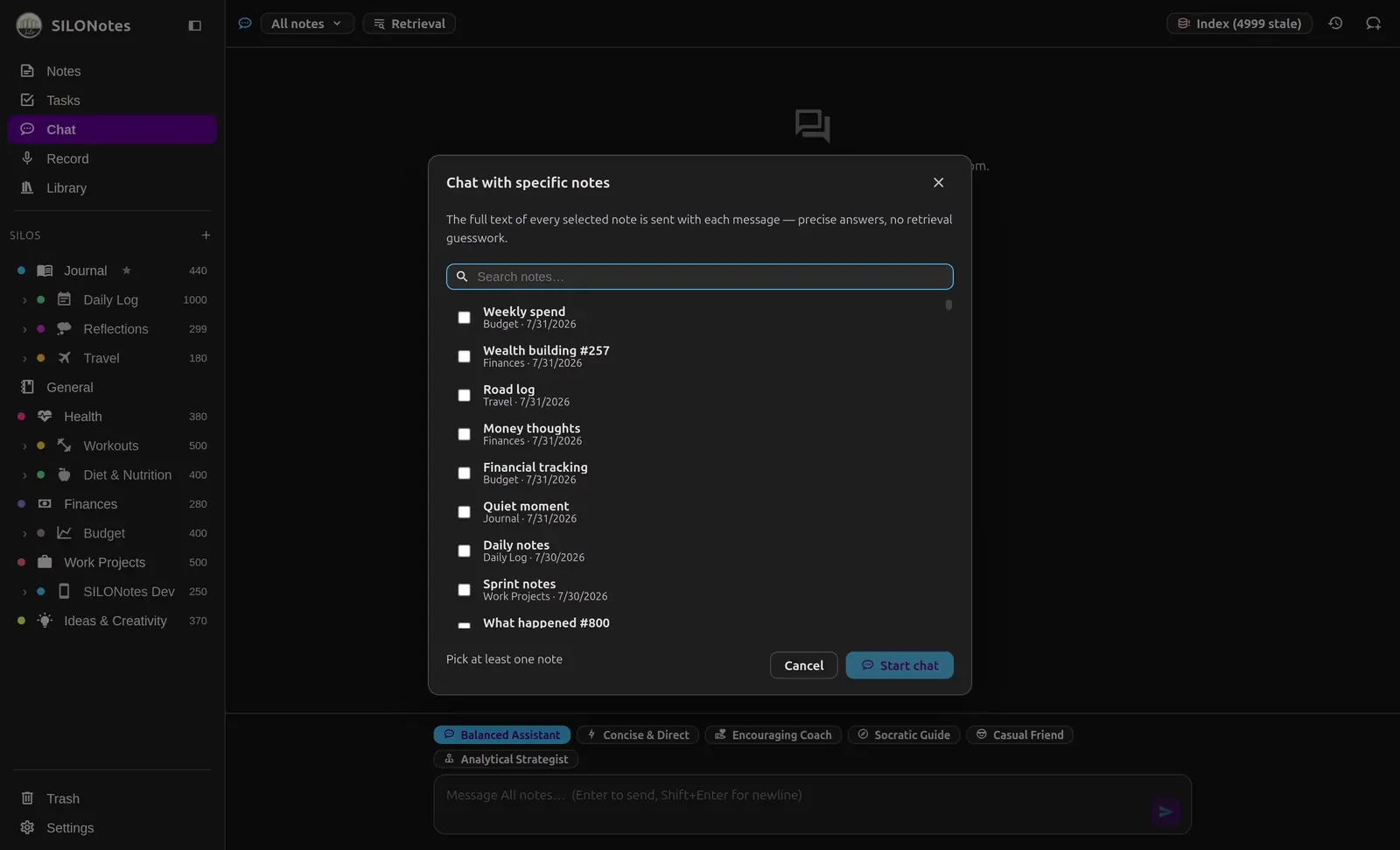Select Analytical Strategist persona
1400x850 pixels.
(506, 759)
